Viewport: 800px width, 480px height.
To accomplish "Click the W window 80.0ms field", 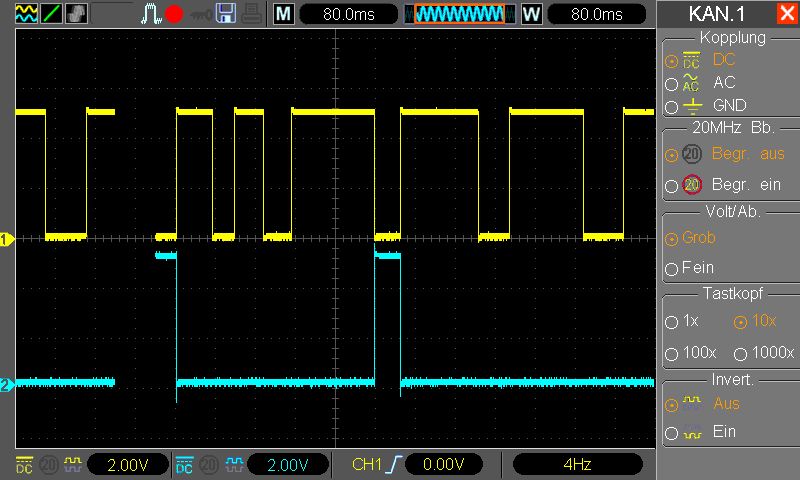I will point(596,14).
